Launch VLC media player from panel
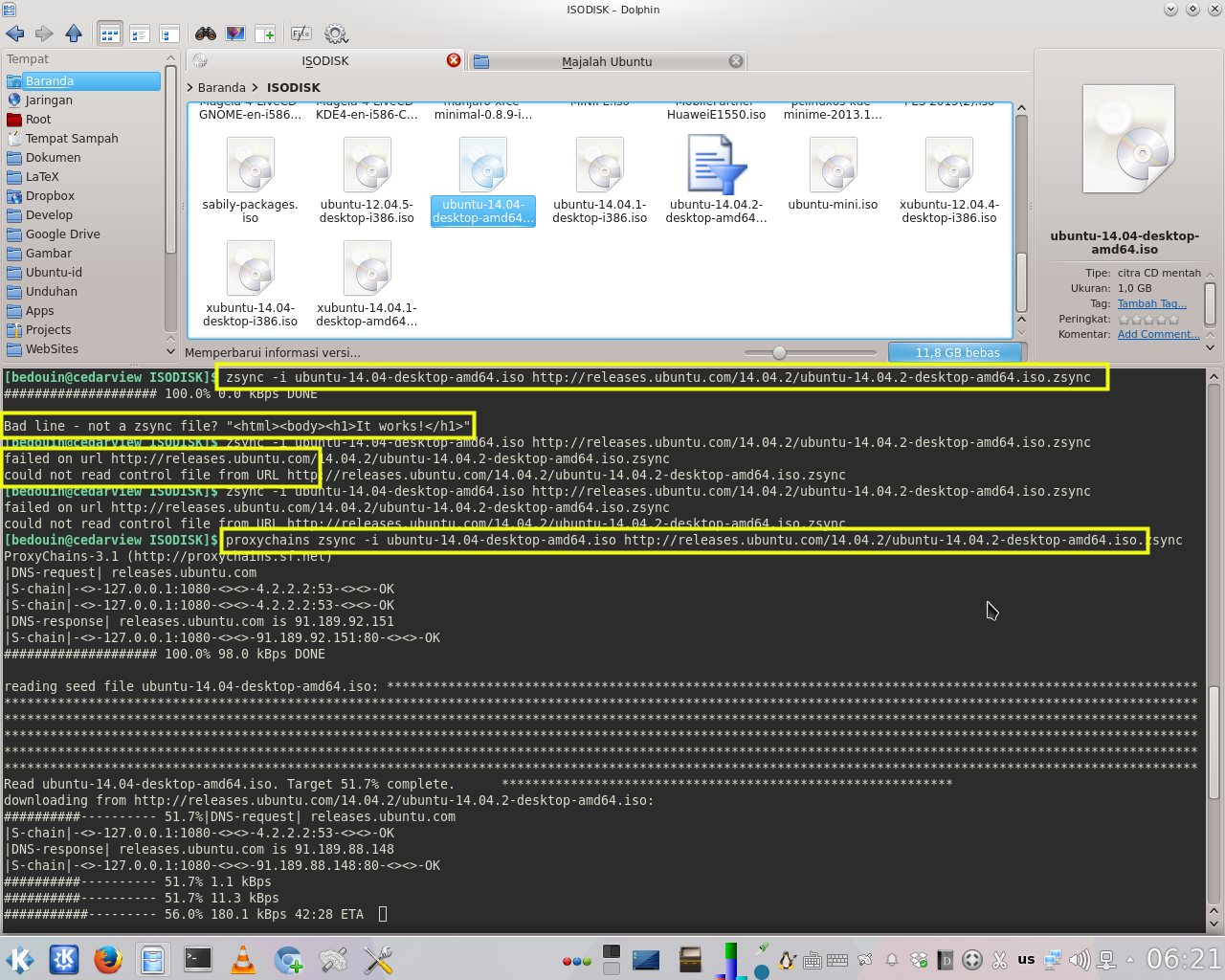 pyautogui.click(x=243, y=959)
